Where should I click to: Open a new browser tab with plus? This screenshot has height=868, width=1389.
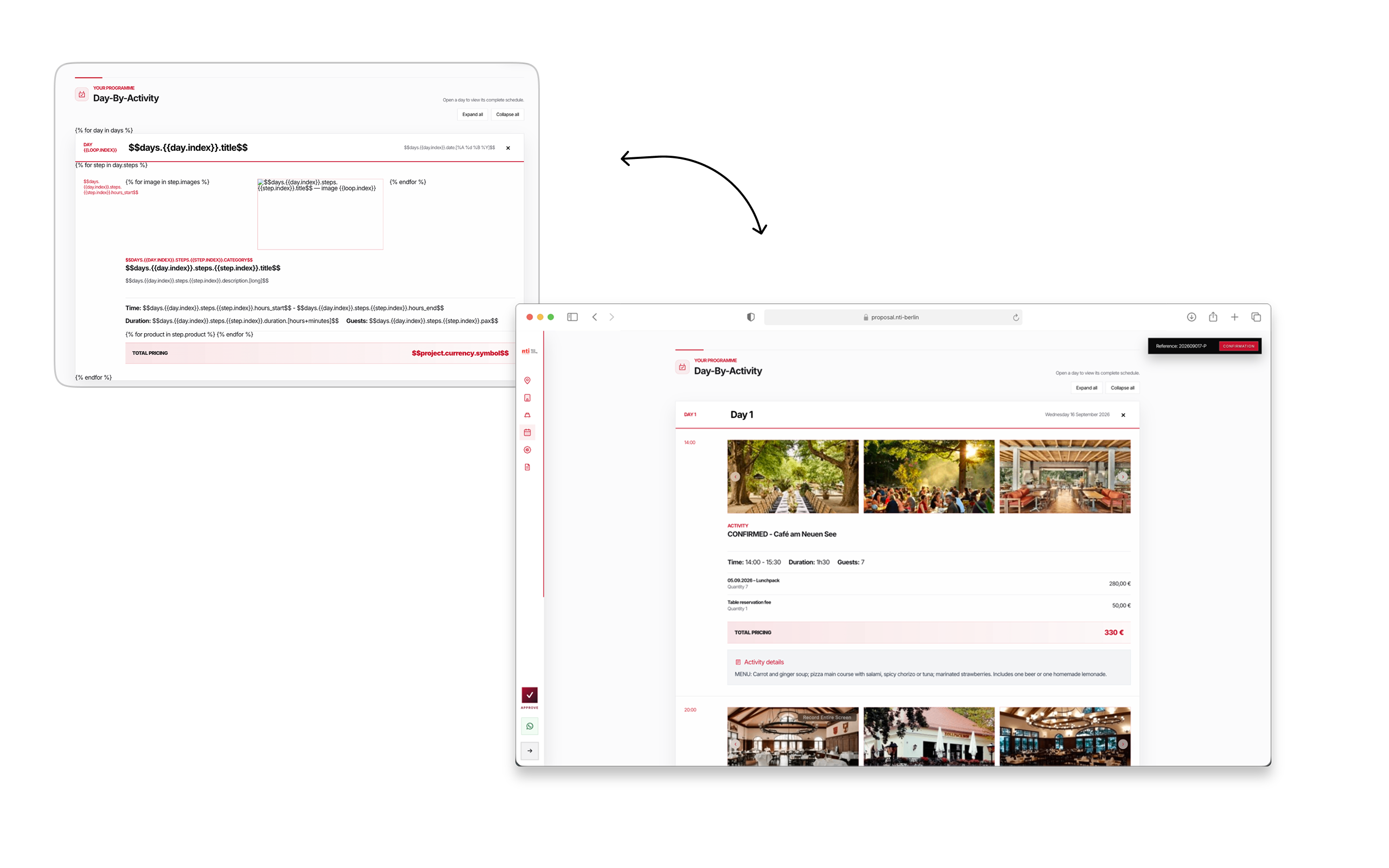[x=1234, y=317]
